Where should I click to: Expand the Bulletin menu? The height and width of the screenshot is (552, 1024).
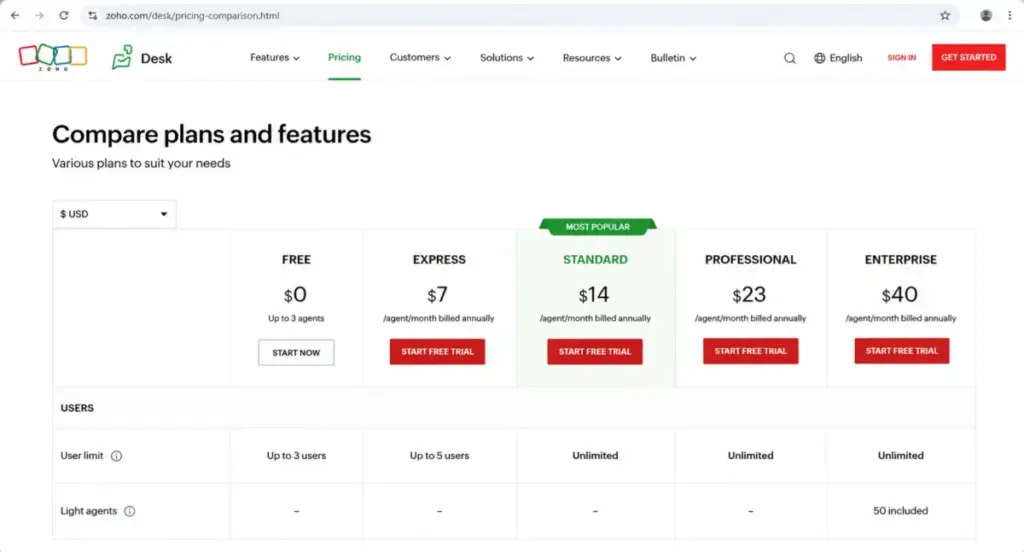tap(673, 57)
